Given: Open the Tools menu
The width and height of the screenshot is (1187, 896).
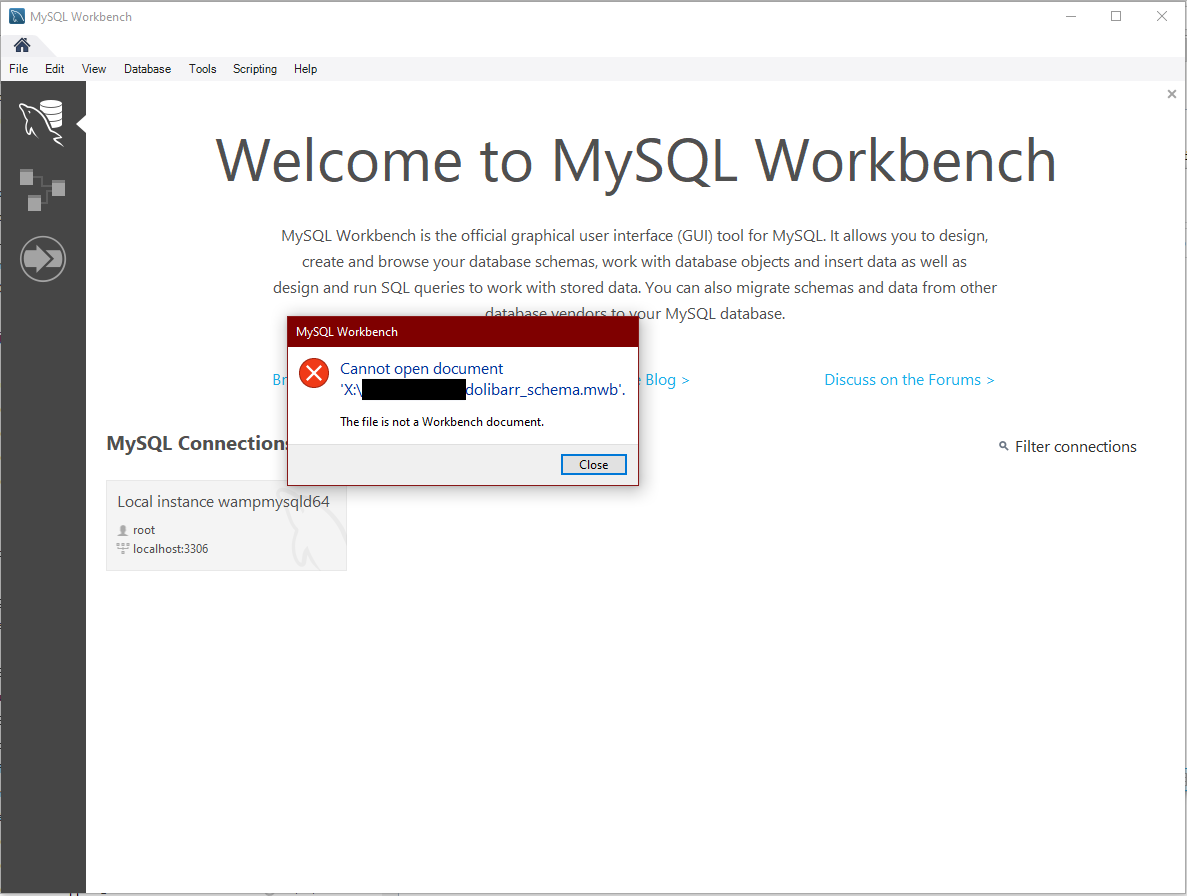Looking at the screenshot, I should pos(202,68).
